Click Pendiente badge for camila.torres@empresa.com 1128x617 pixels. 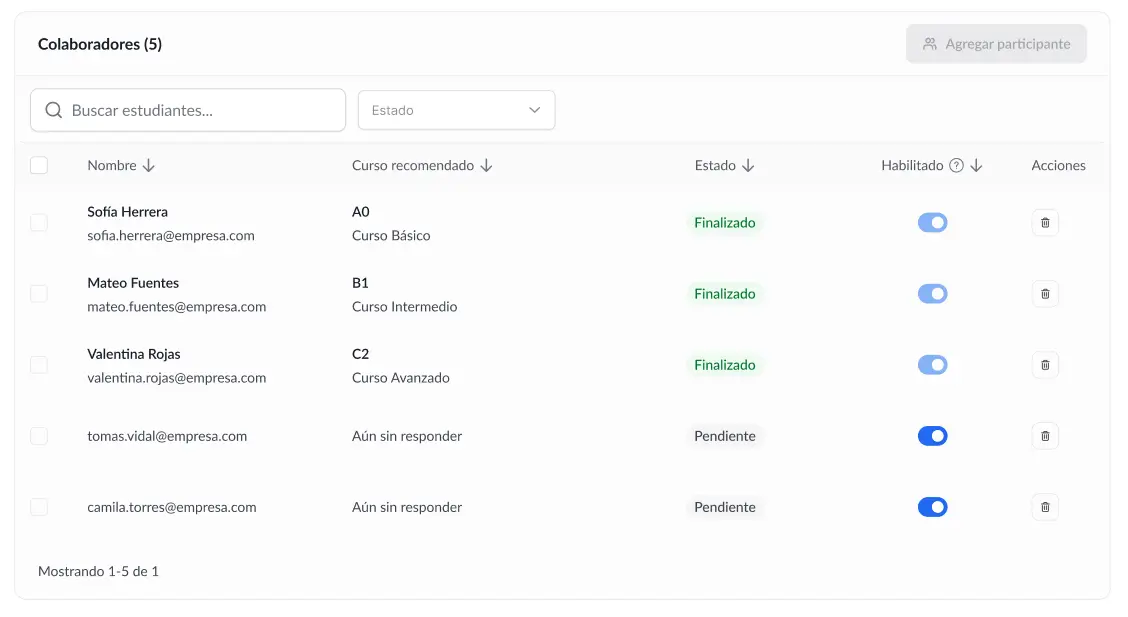[724, 508]
